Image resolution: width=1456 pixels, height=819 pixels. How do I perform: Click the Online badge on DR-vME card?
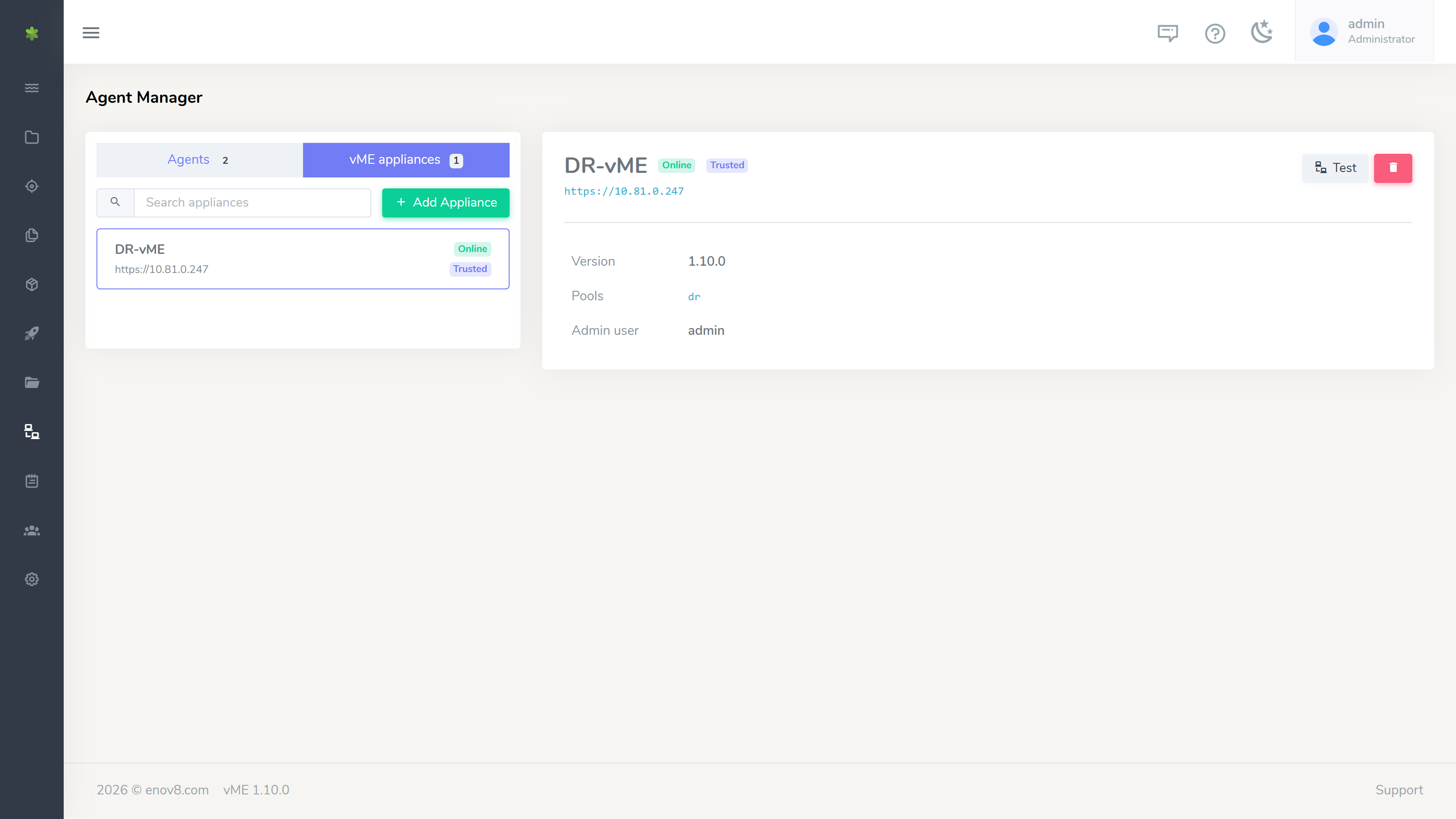pos(472,249)
